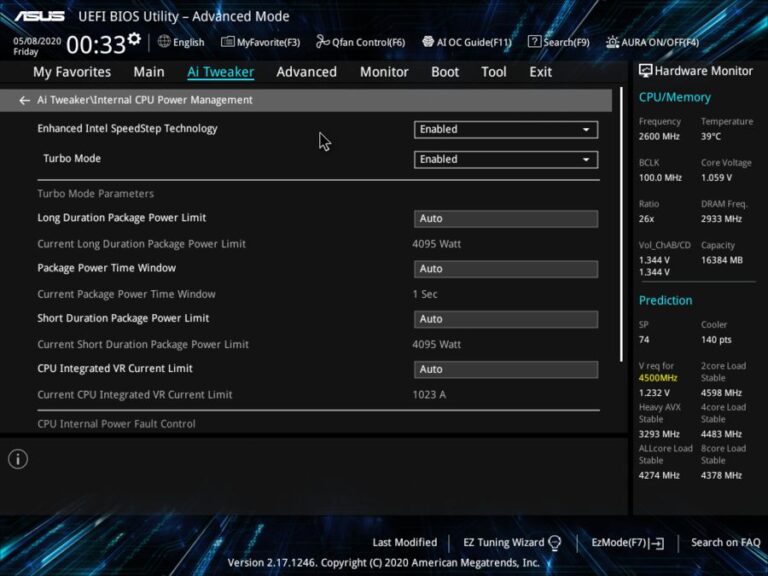Viewport: 768px width, 576px height.
Task: Click the 1.059 V core voltage value
Action: point(717,178)
